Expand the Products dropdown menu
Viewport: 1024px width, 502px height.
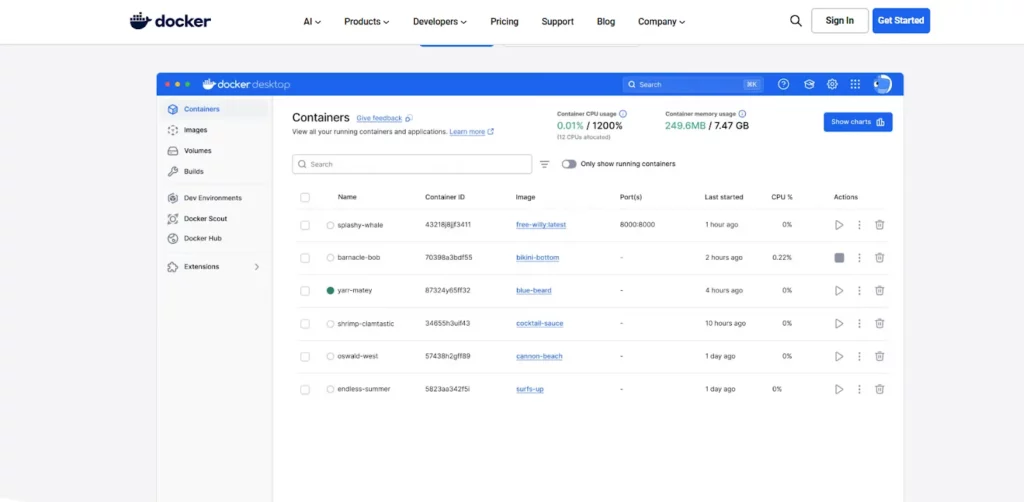[366, 21]
